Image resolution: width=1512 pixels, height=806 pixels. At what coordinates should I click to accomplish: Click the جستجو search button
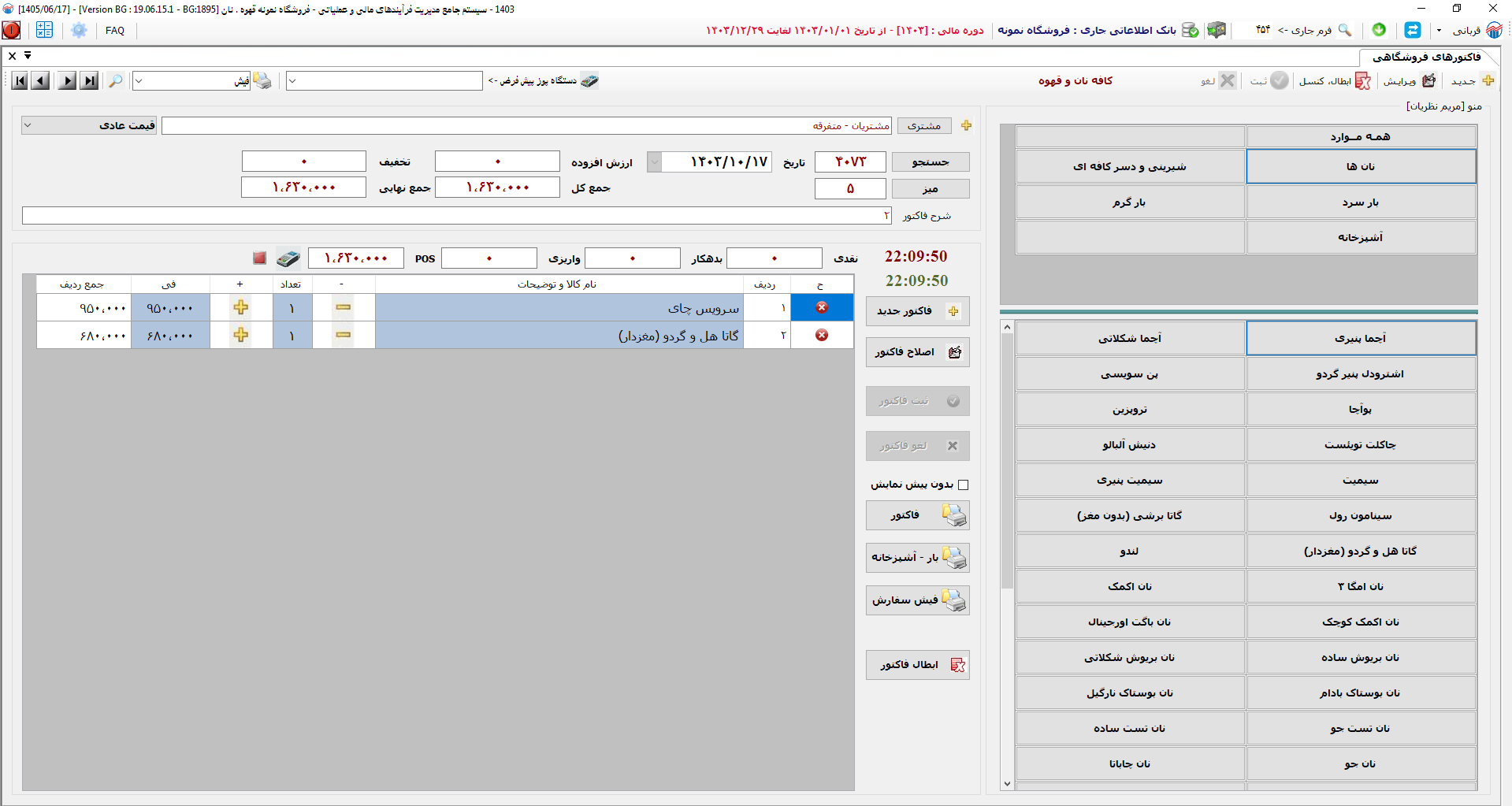pyautogui.click(x=931, y=162)
